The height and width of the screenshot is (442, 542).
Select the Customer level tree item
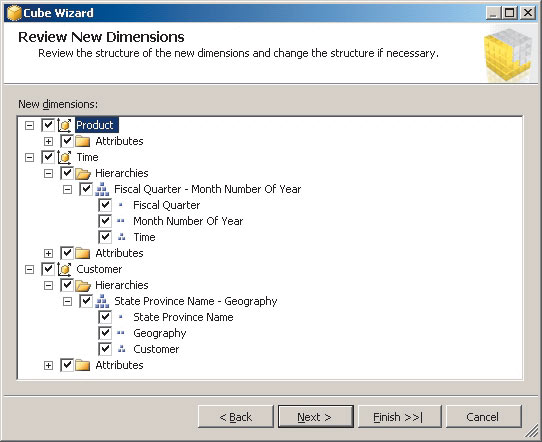156,349
